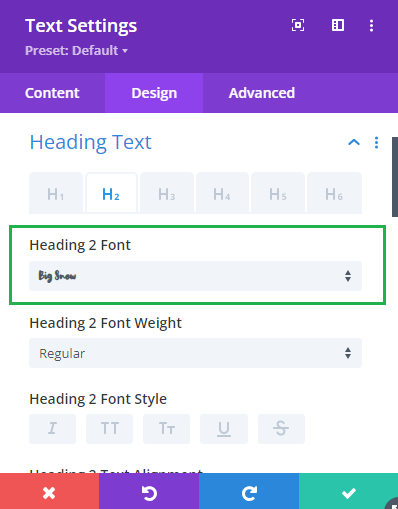Open the Preset: Default dropdown
The image size is (398, 509).
click(76, 51)
